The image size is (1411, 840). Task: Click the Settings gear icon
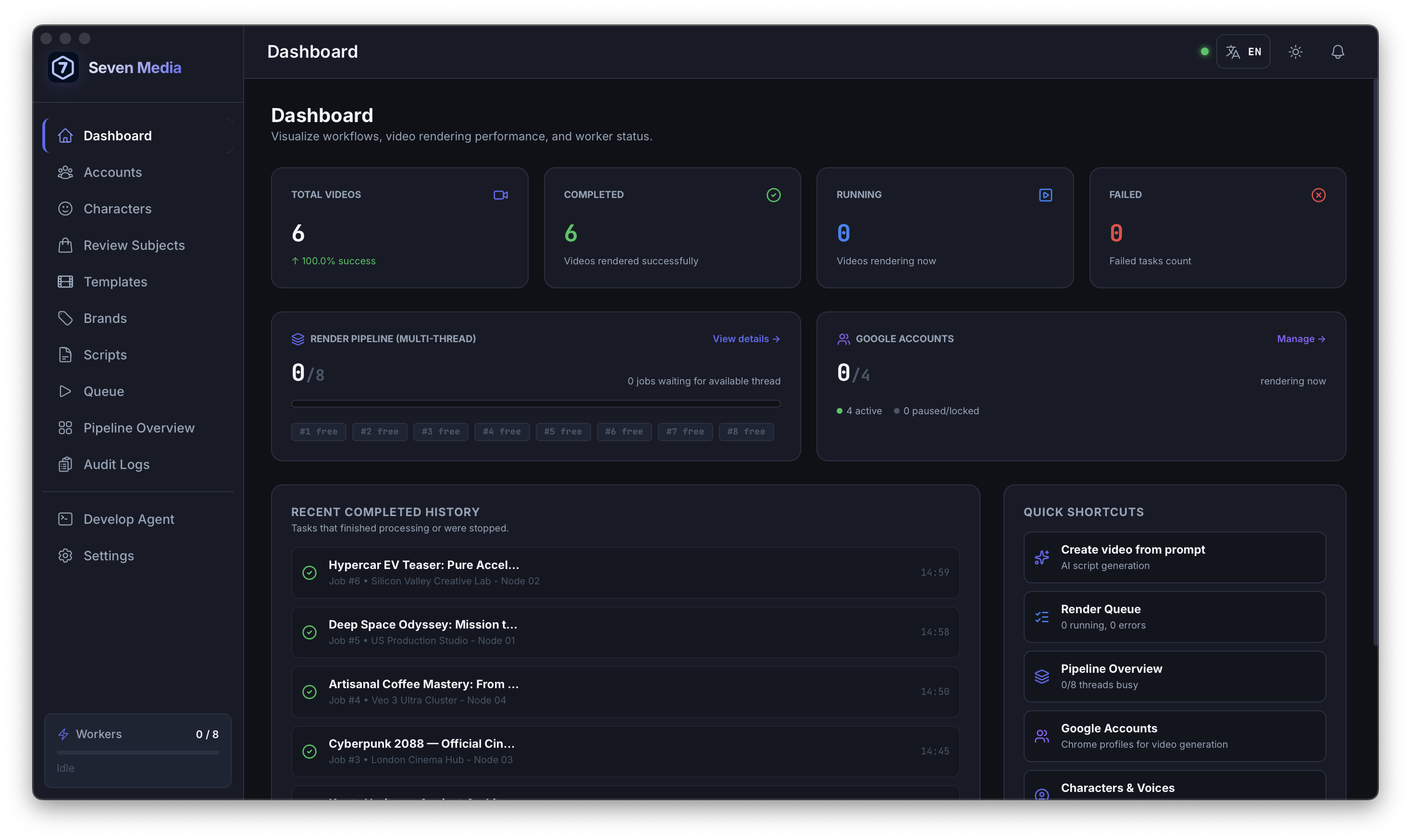click(x=65, y=556)
